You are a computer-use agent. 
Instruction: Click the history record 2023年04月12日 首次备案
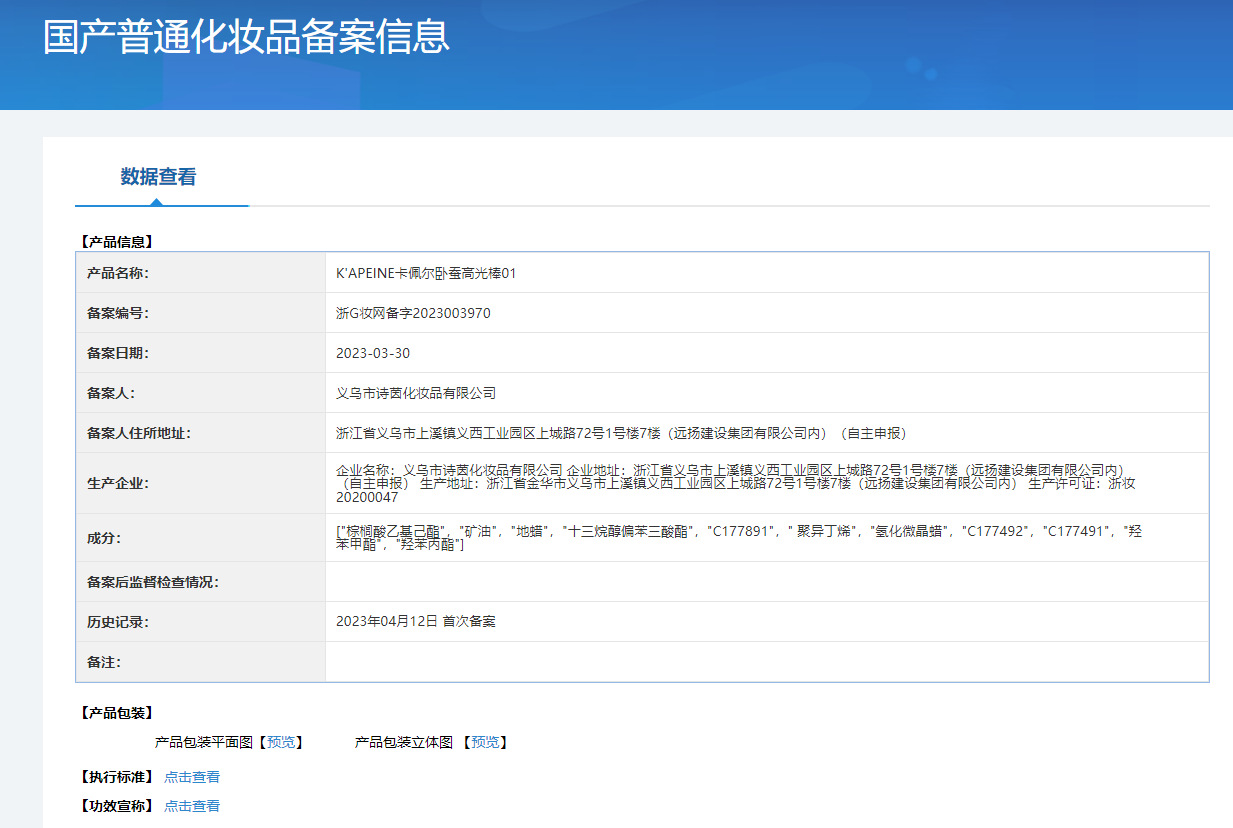(416, 621)
